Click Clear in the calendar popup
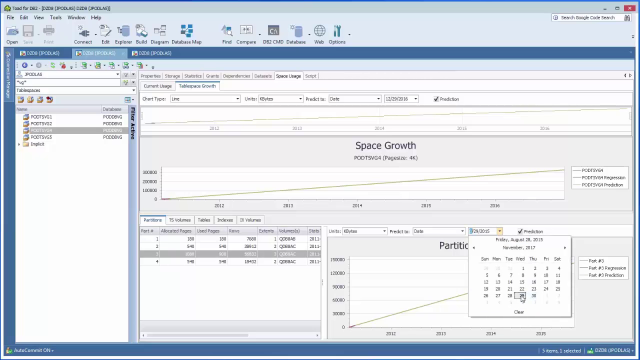This screenshot has width=640, height=360. pyautogui.click(x=519, y=312)
